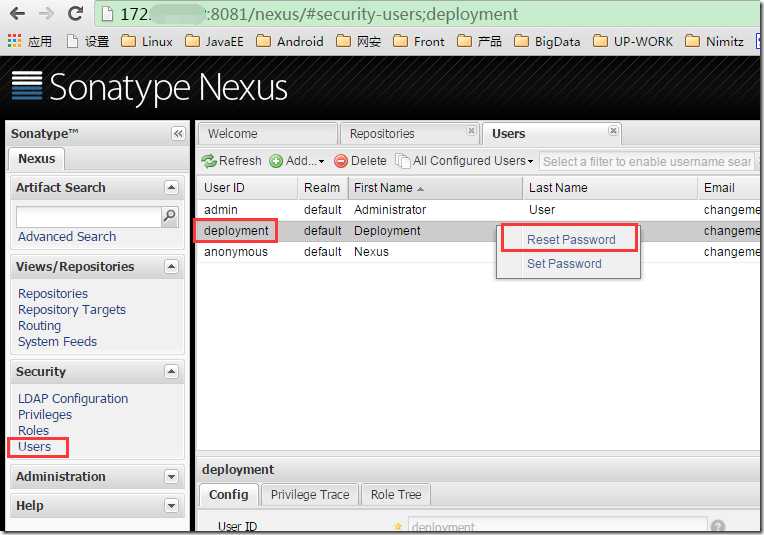Viewport: 764px width, 535px height.
Task: Switch to the Privilege Trace tab
Action: pos(310,495)
